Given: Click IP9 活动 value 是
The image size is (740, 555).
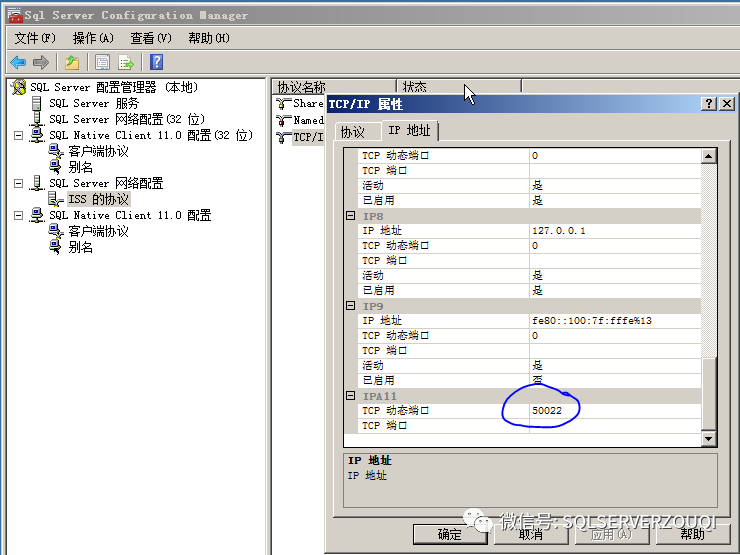Looking at the screenshot, I should click(615, 366).
